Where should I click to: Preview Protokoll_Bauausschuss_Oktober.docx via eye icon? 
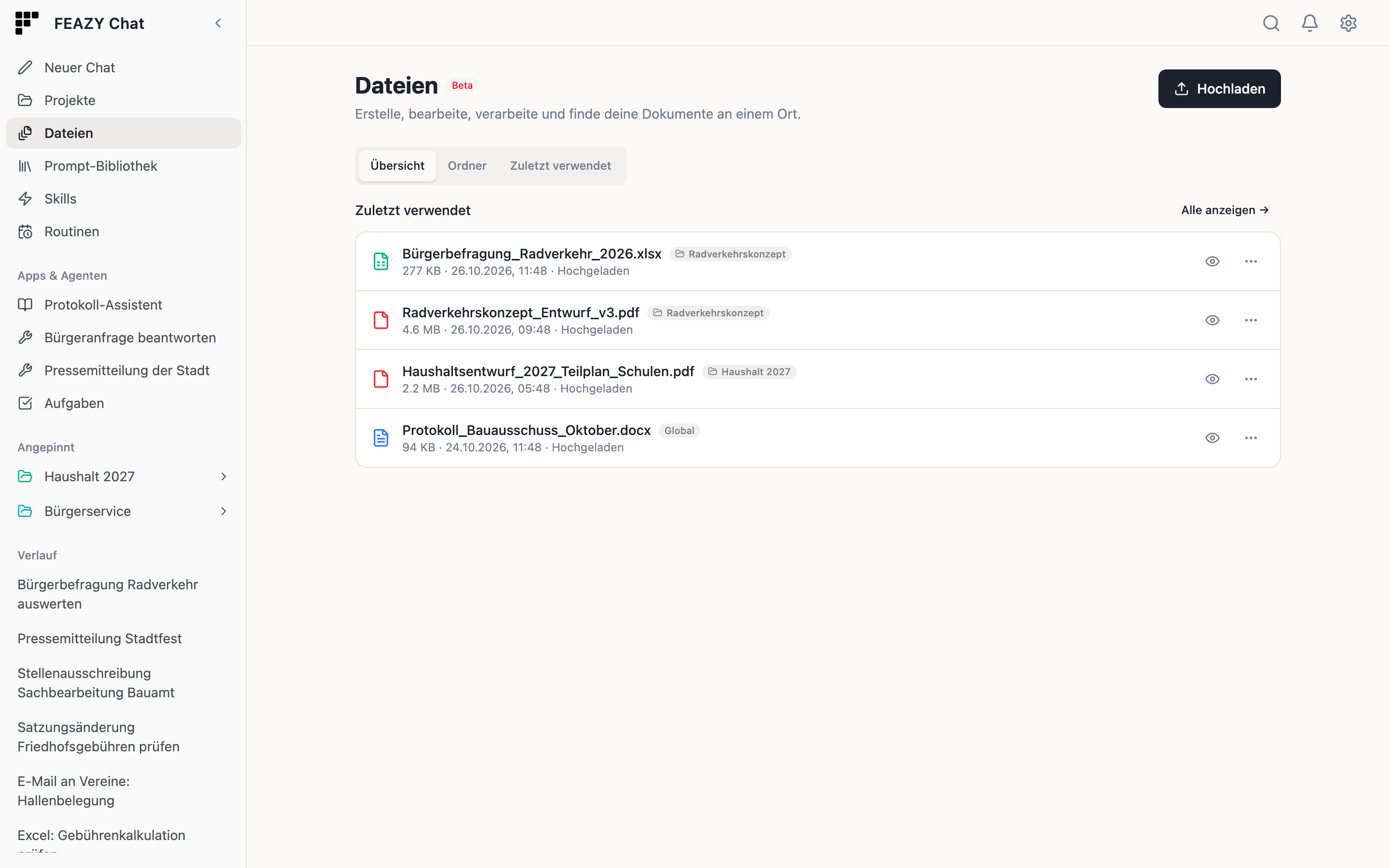tap(1212, 438)
